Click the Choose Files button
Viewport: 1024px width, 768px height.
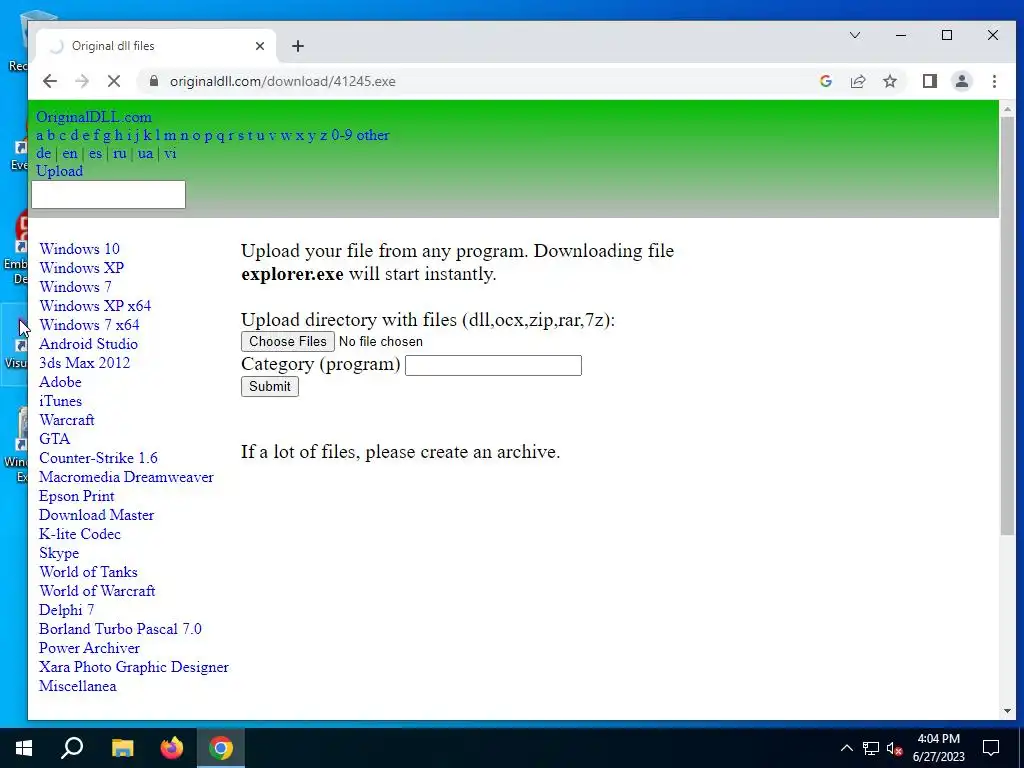click(287, 342)
